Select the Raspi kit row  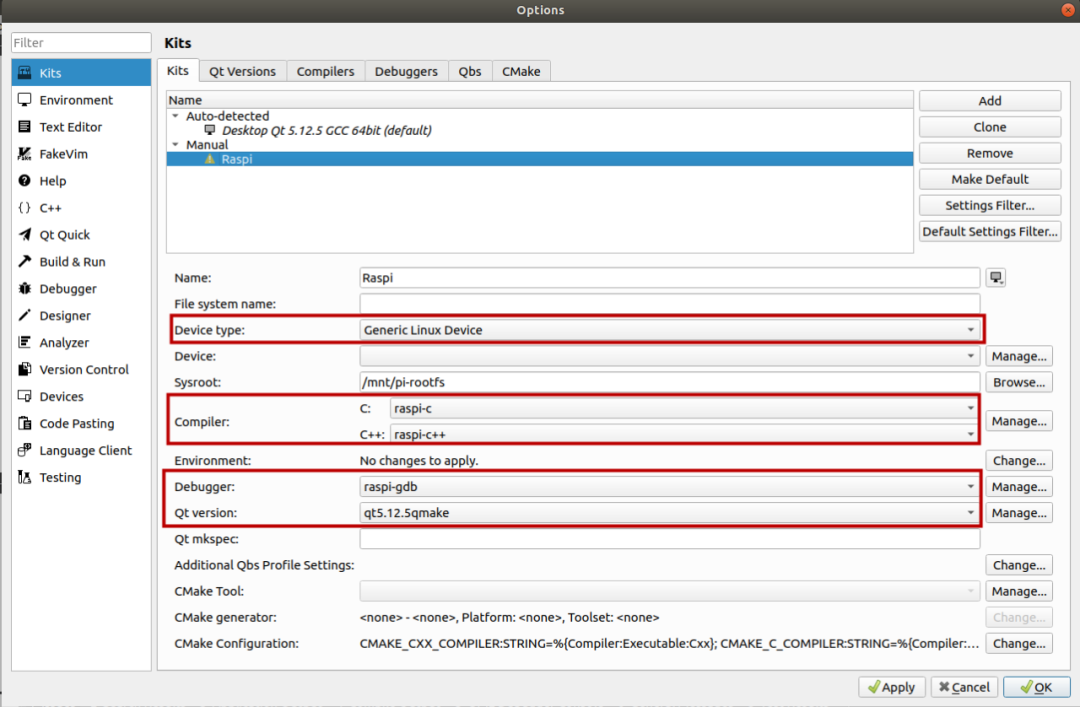(540, 159)
